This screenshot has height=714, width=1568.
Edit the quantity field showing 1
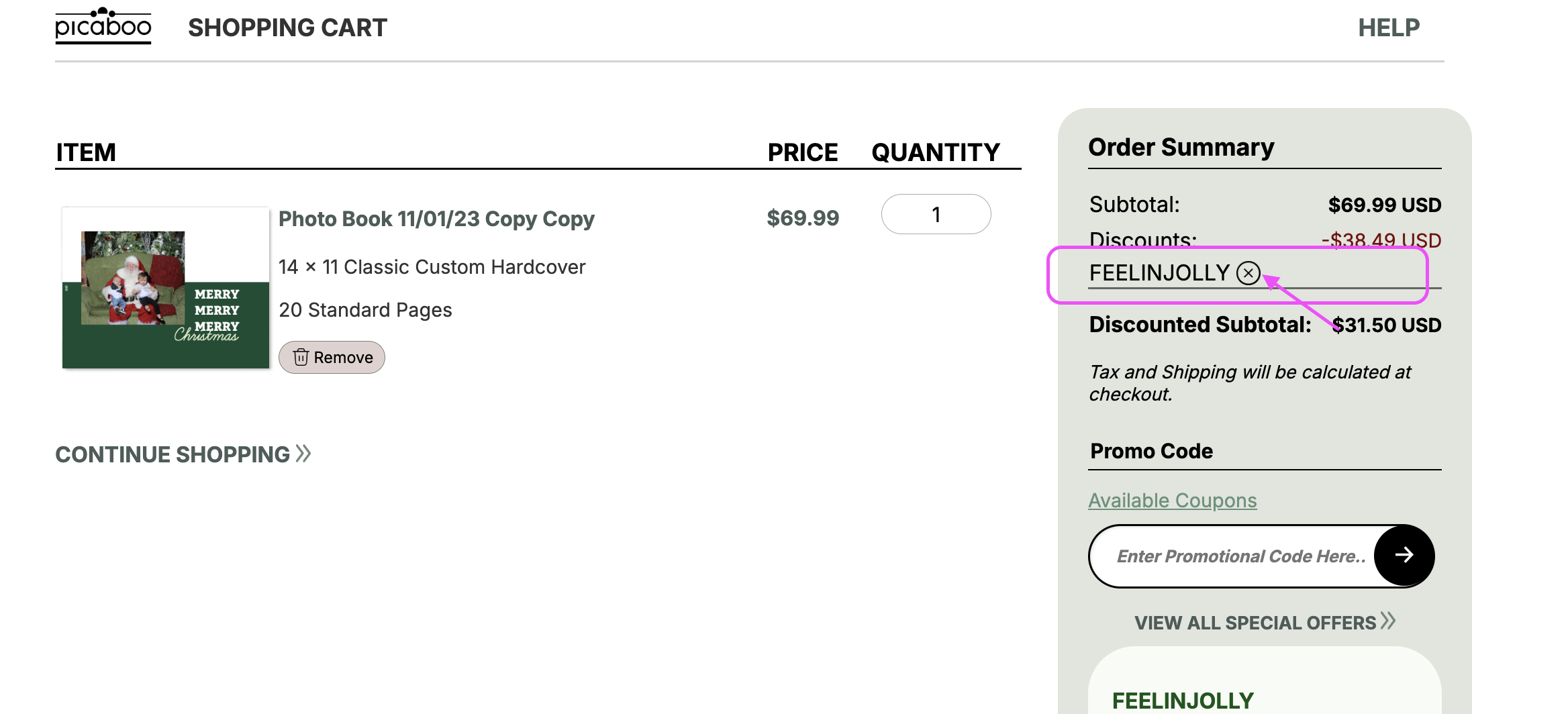pyautogui.click(x=936, y=215)
